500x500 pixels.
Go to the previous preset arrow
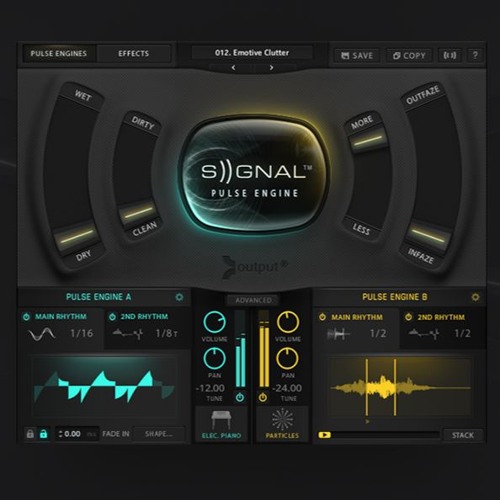click(x=233, y=68)
